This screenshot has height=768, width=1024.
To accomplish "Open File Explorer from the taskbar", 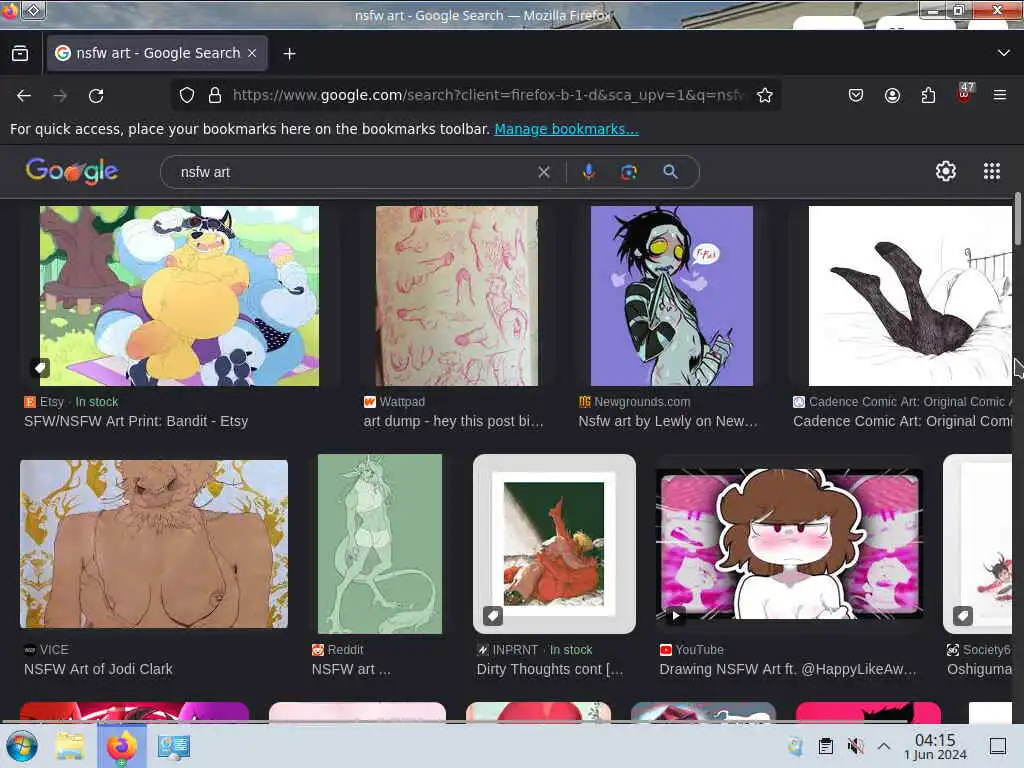I will (71, 746).
